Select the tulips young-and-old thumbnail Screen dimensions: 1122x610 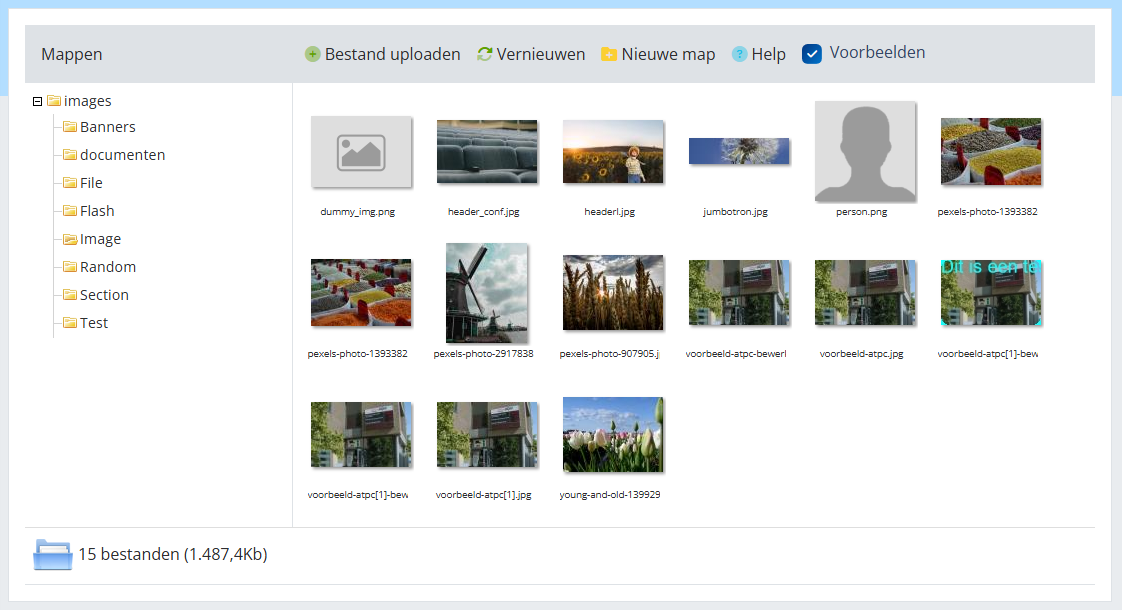click(613, 435)
